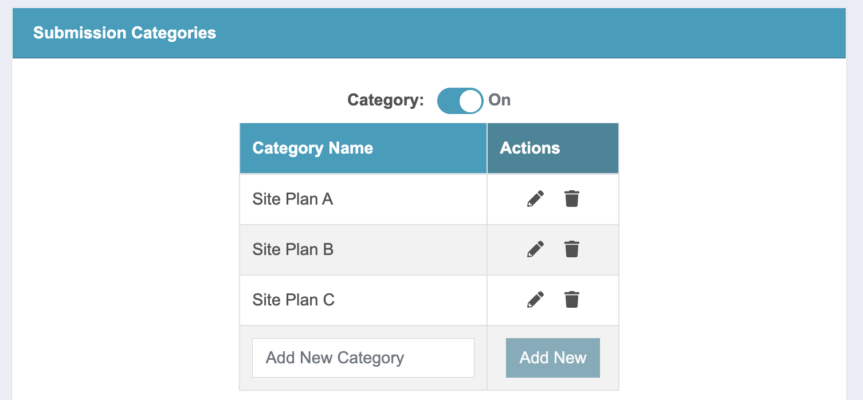Click the Add New button
863x400 pixels.
pyautogui.click(x=553, y=358)
